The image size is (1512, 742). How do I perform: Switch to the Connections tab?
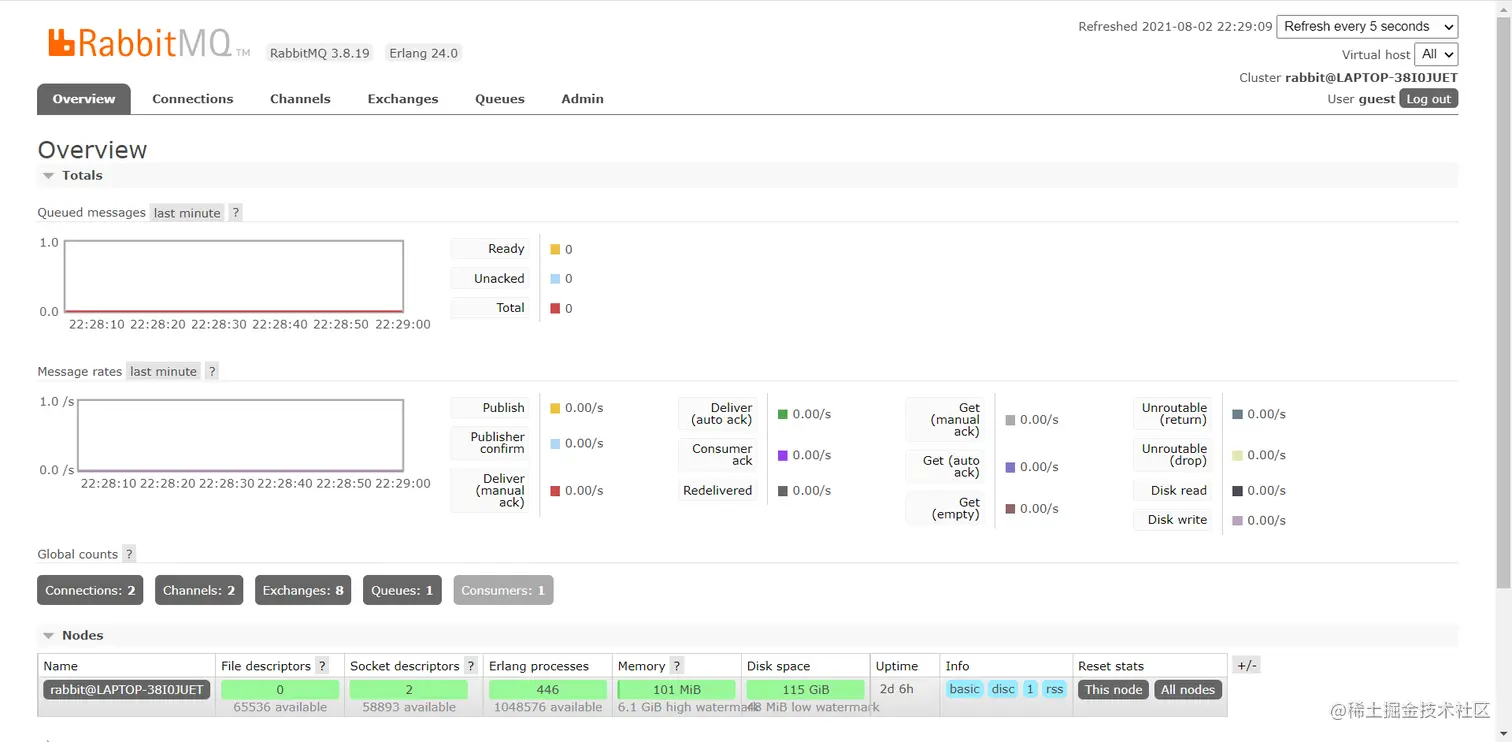[193, 99]
